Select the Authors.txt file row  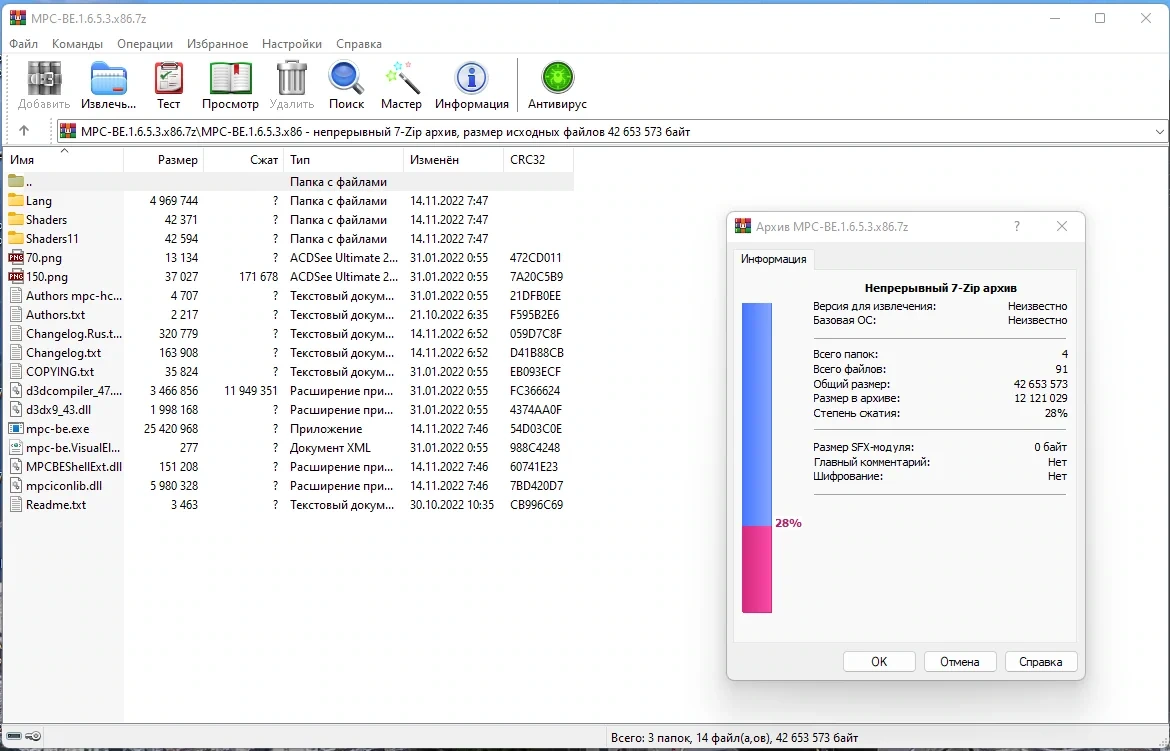tap(290, 314)
